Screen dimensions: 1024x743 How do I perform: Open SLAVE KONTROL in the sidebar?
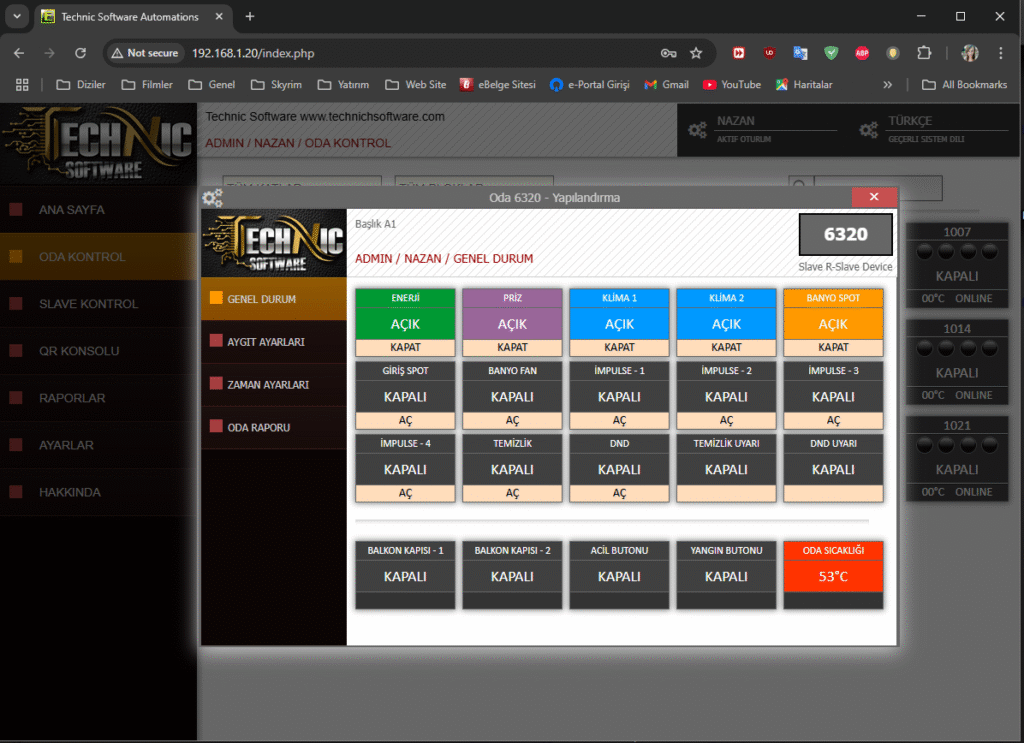coord(98,304)
